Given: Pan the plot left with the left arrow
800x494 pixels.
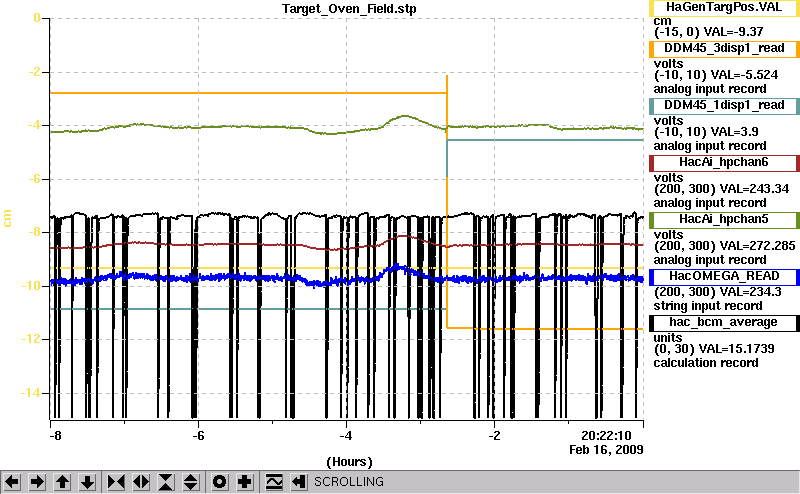Looking at the screenshot, I should pyautogui.click(x=12, y=482).
